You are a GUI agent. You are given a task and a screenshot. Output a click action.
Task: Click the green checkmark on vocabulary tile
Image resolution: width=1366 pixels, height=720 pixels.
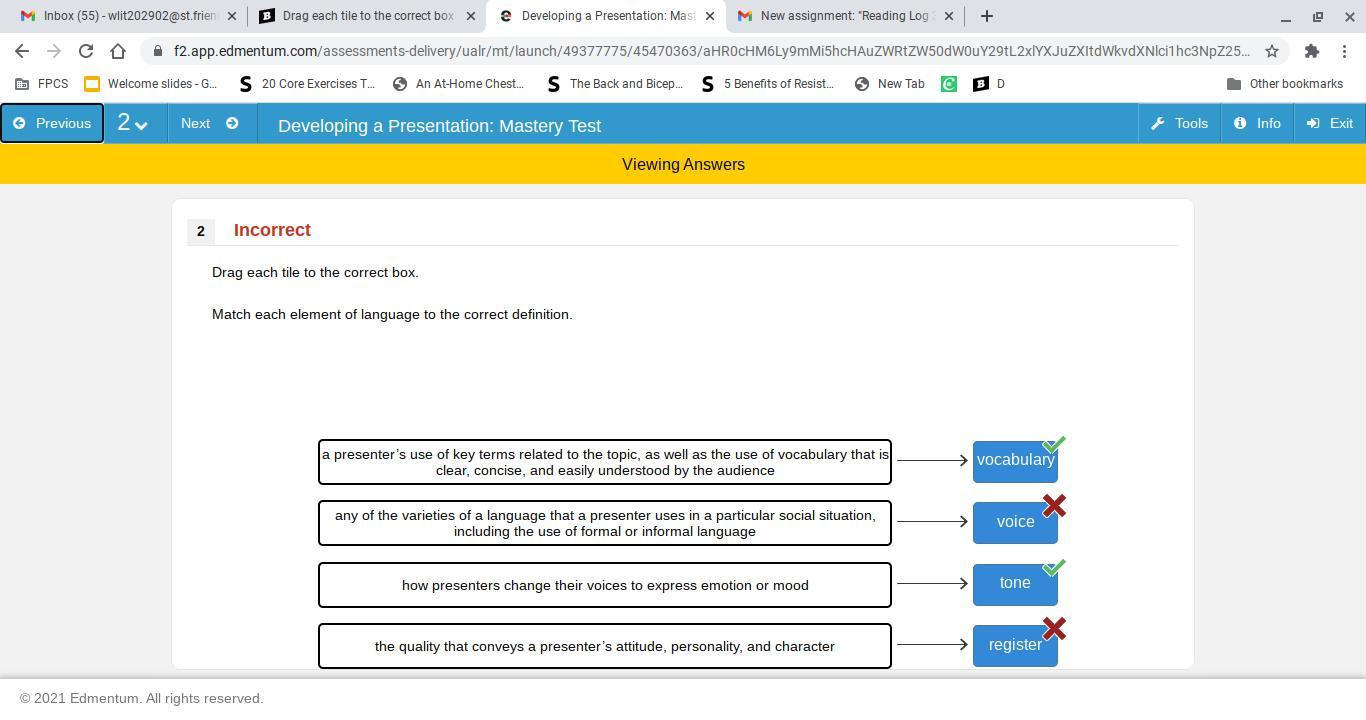[1054, 444]
